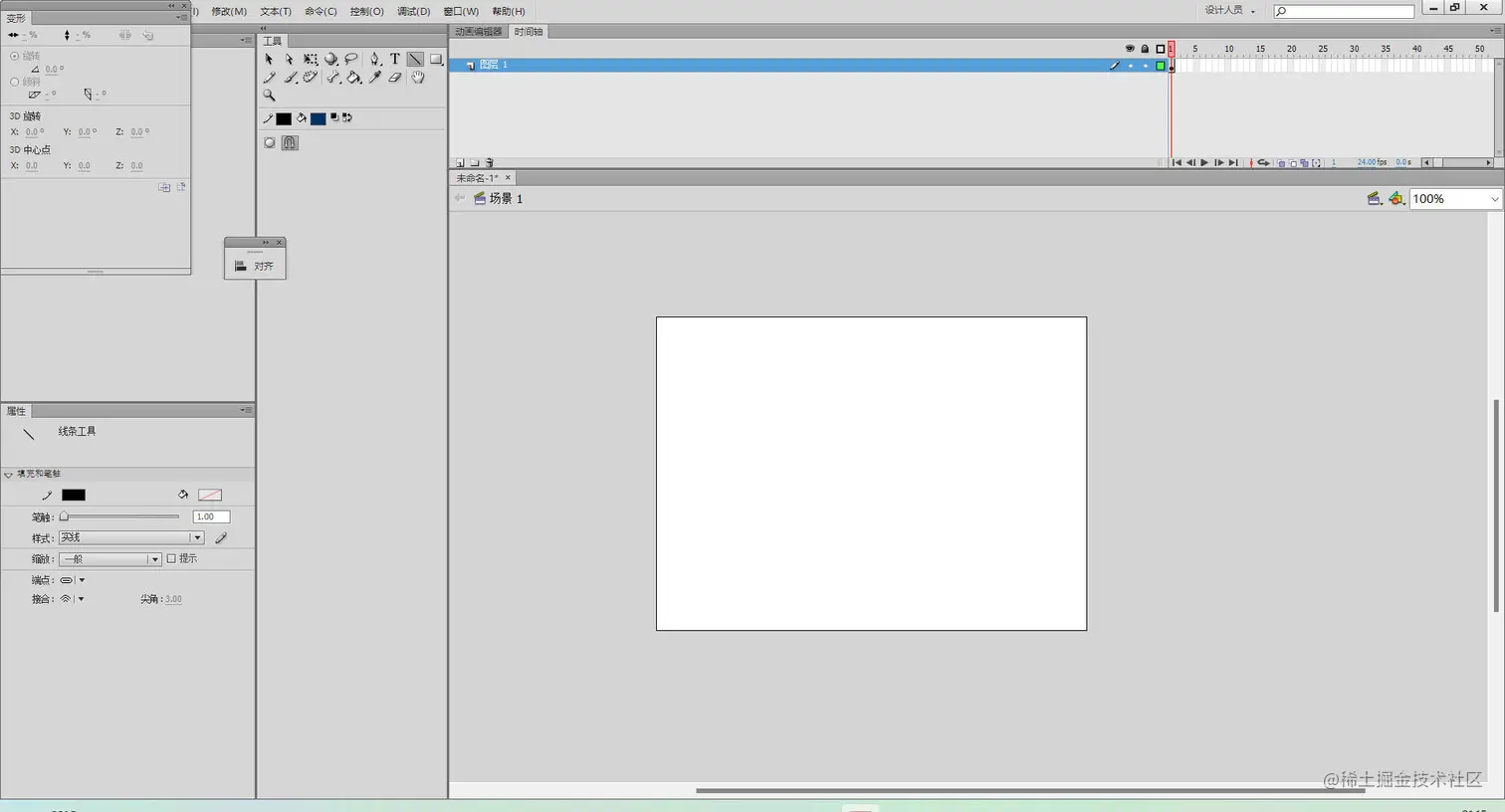The width and height of the screenshot is (1505, 812).
Task: Open the 样式 stroke style dropdown
Action: [x=130, y=537]
